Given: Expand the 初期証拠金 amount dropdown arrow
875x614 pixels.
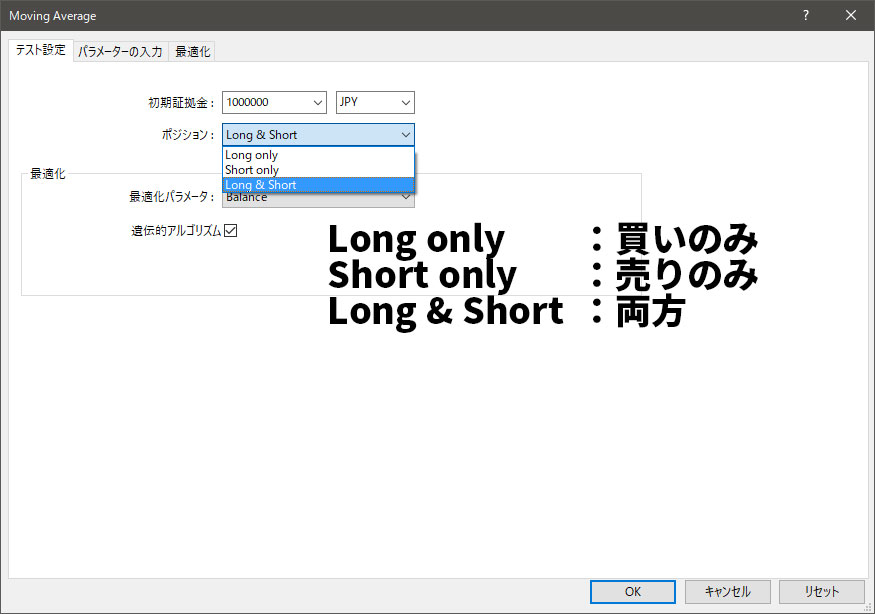Looking at the screenshot, I should pos(318,102).
